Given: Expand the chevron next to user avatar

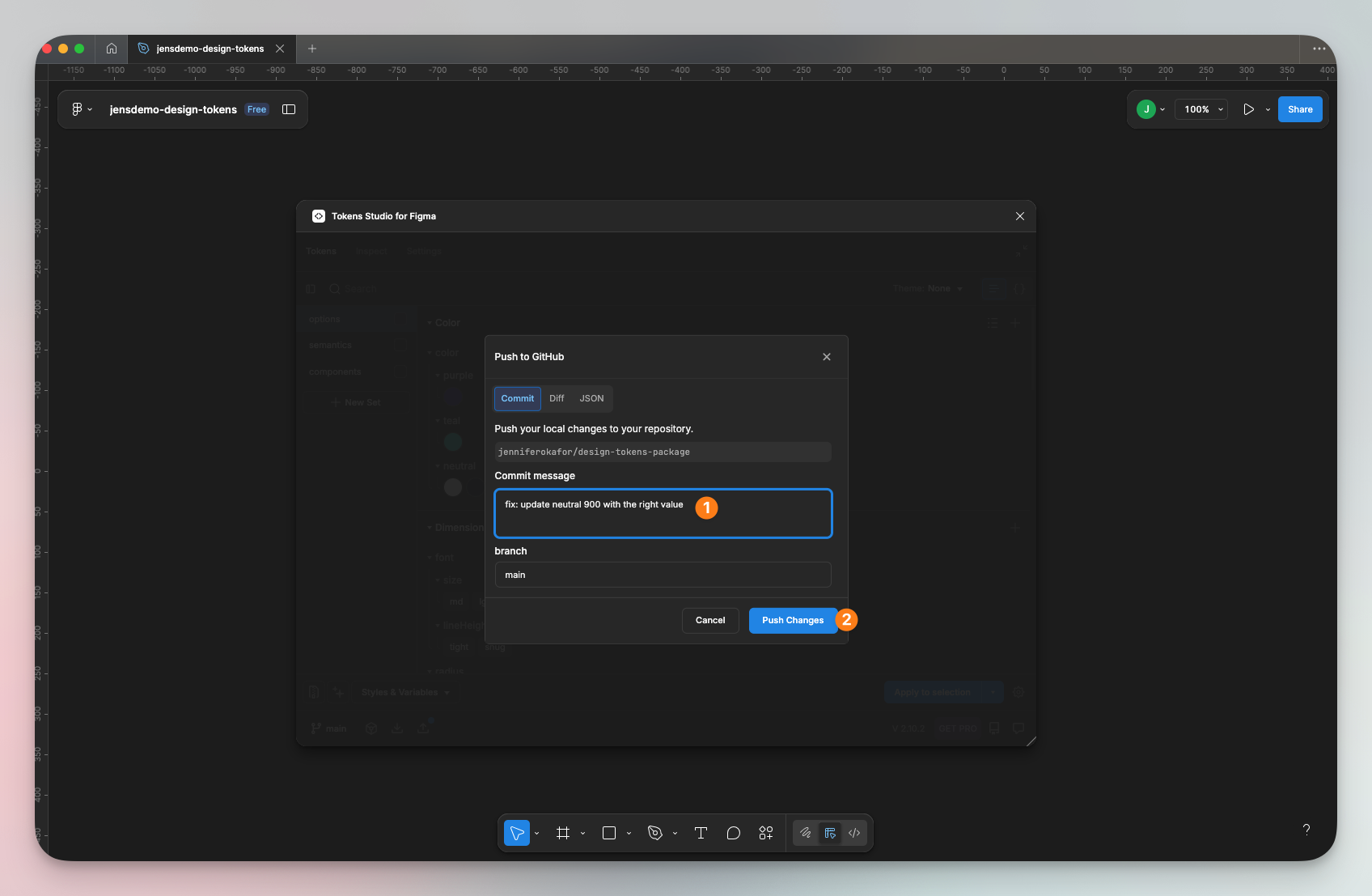Looking at the screenshot, I should pos(1162,109).
